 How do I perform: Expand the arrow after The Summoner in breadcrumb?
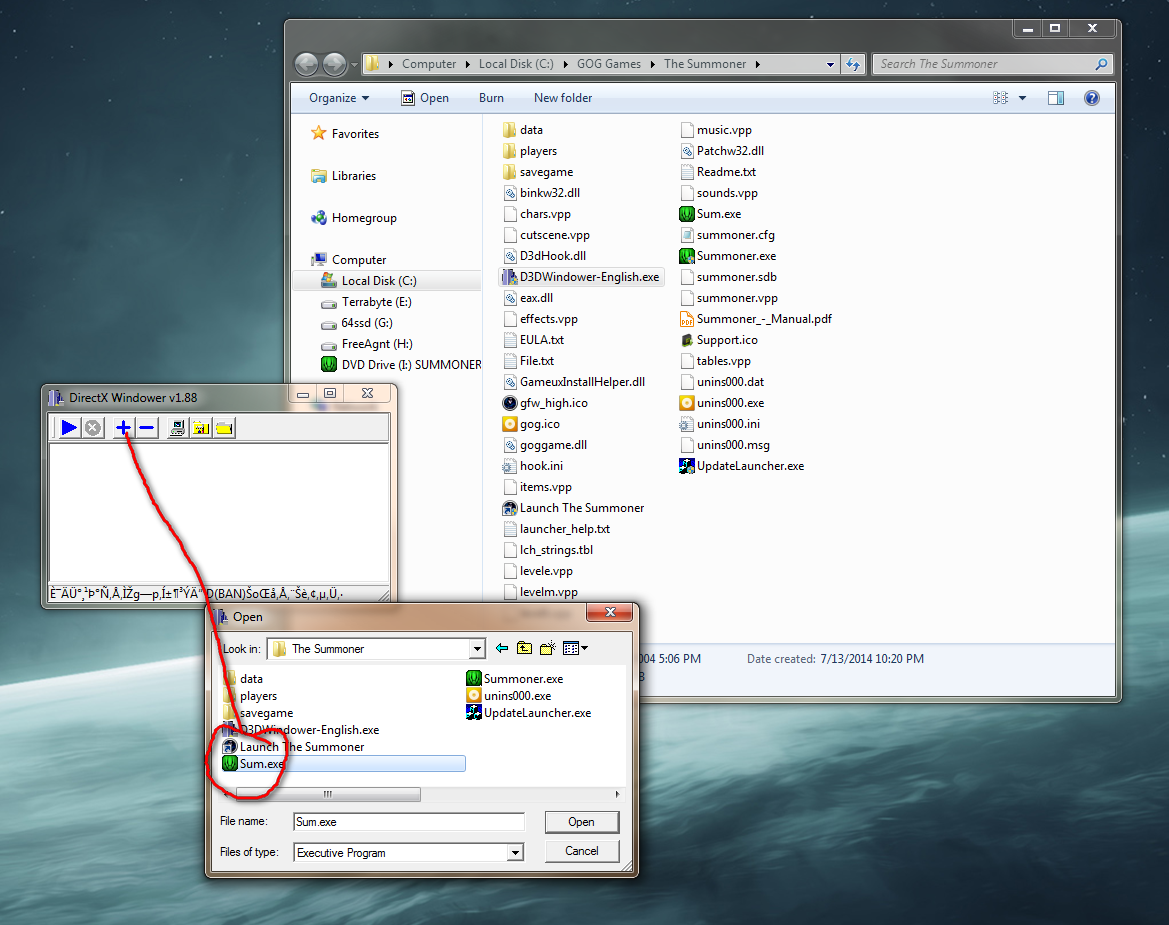[x=757, y=64]
